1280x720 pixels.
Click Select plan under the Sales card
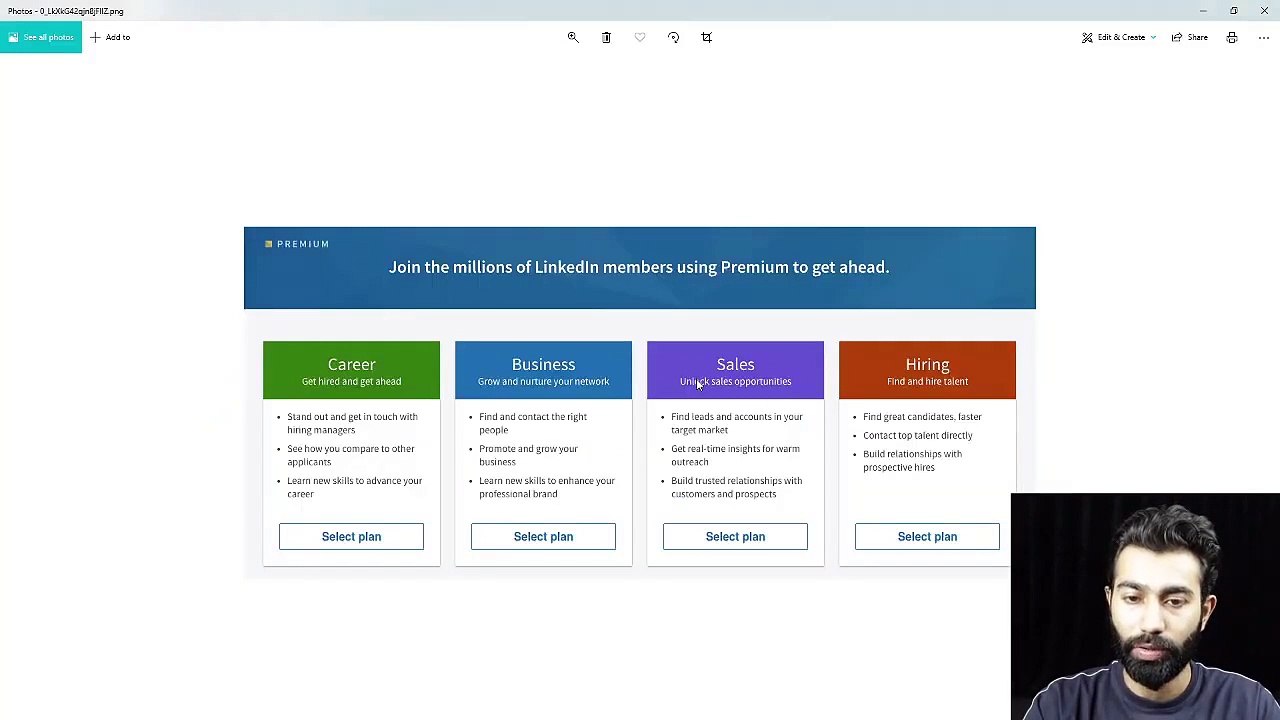(x=735, y=537)
